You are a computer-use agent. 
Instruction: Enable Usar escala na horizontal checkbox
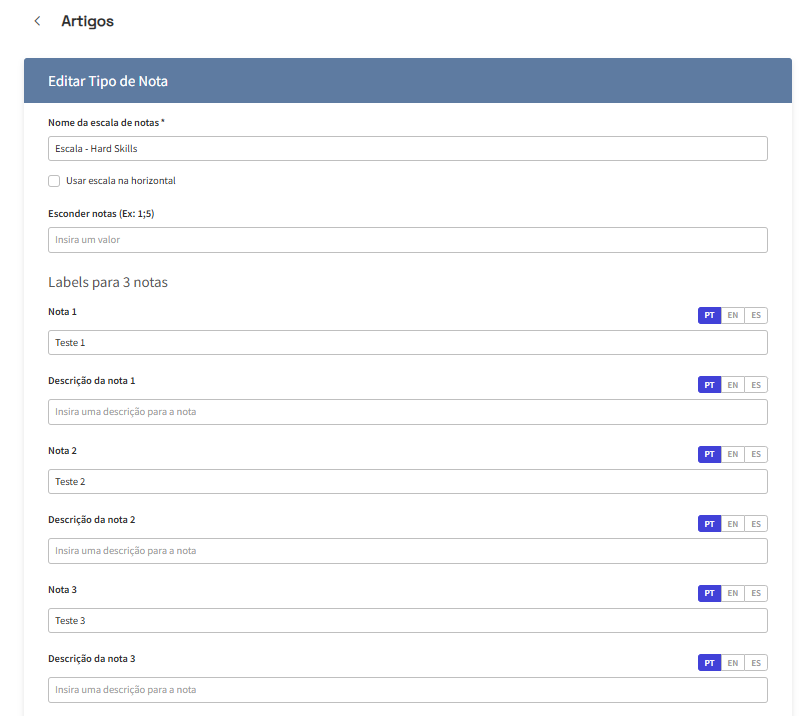coord(54,181)
